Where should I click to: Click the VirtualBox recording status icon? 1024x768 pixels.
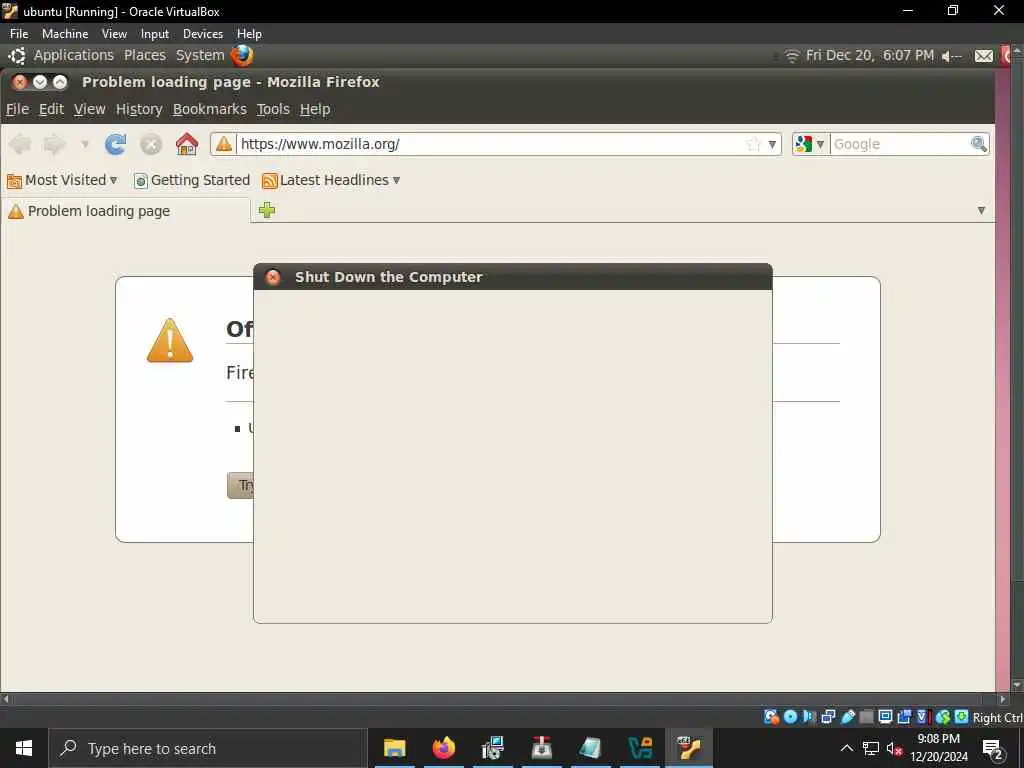(x=904, y=717)
